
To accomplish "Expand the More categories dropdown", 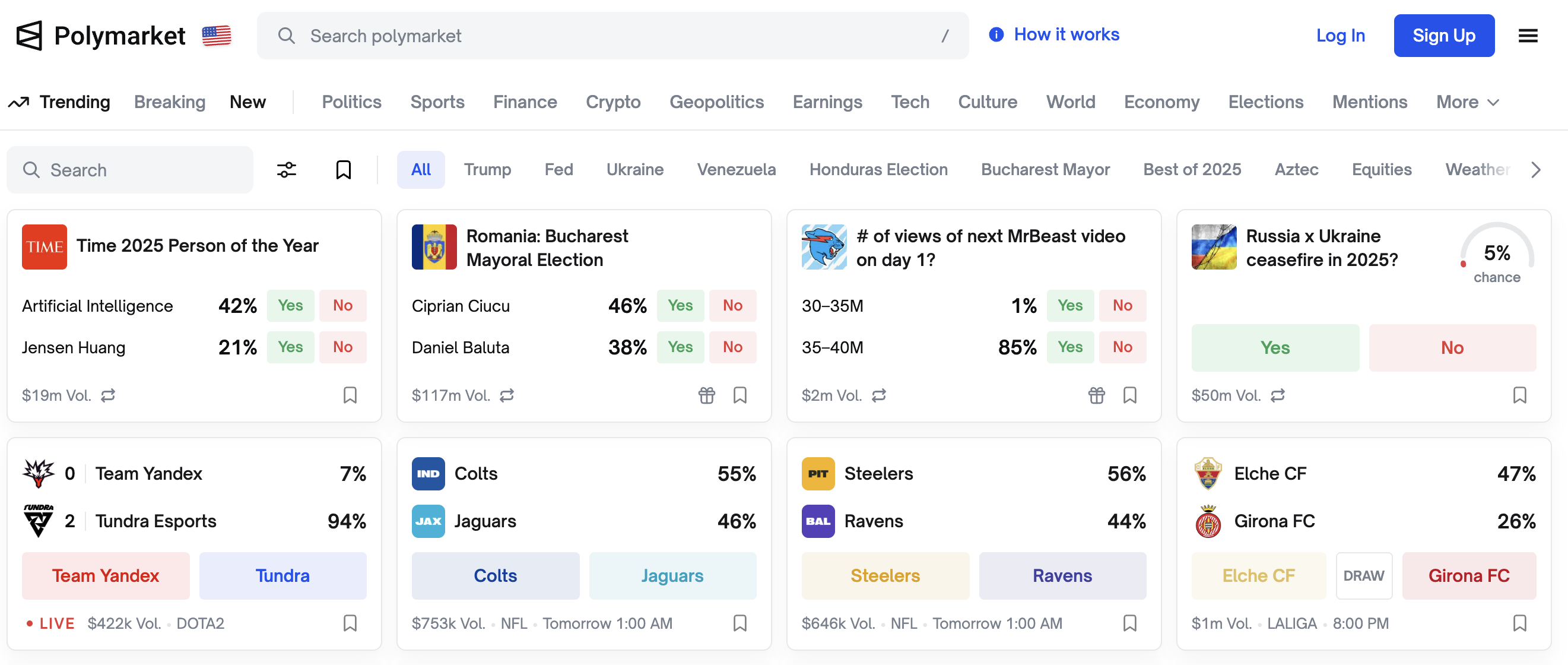I will click(1467, 102).
